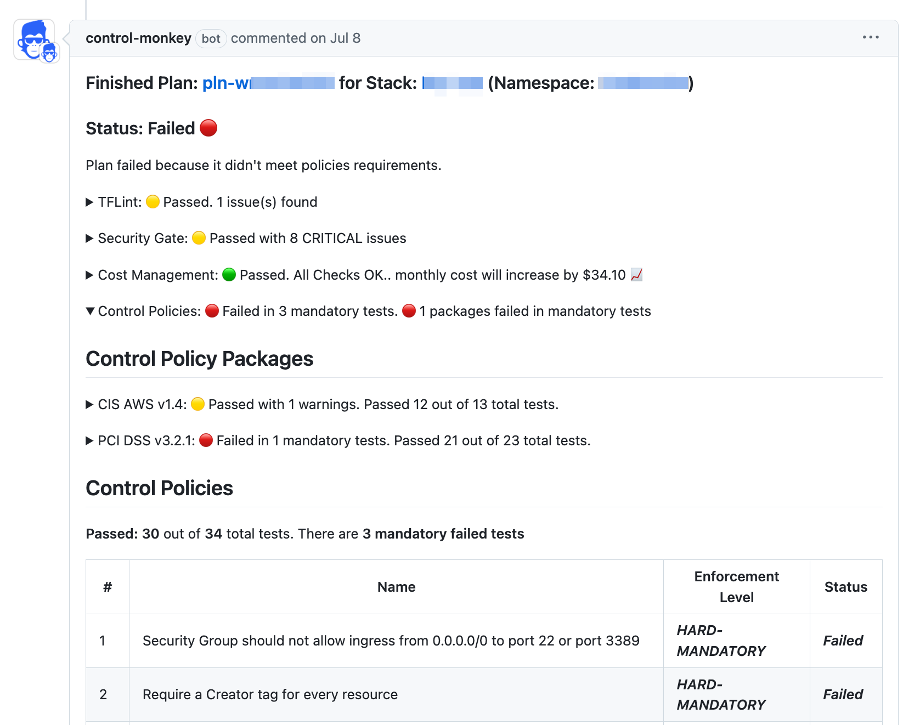Open the comment options ellipsis menu
The width and height of the screenshot is (904, 726).
[871, 37]
